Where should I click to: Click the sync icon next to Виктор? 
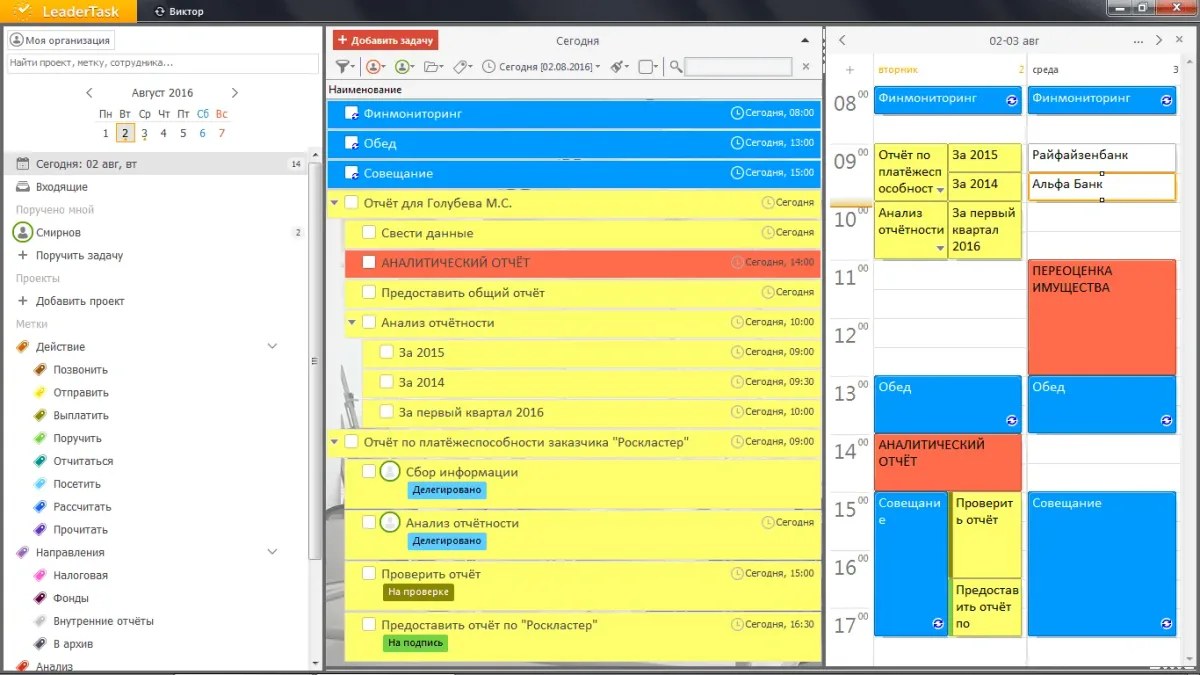[160, 11]
